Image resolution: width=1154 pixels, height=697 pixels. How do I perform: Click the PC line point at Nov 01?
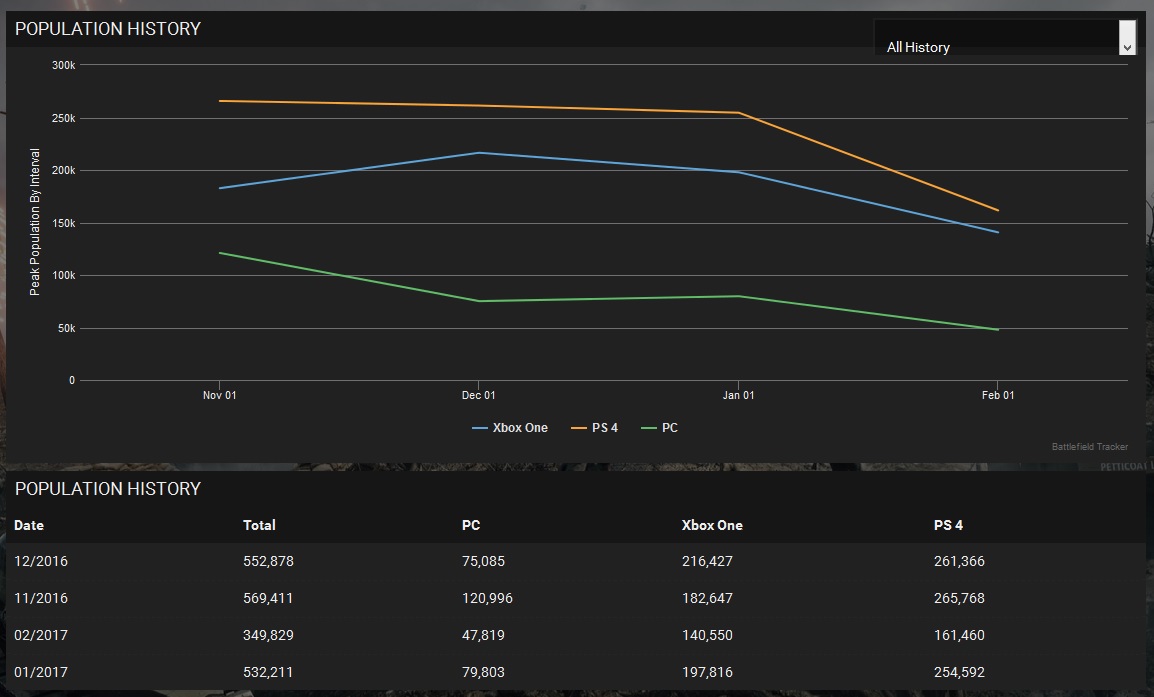219,253
